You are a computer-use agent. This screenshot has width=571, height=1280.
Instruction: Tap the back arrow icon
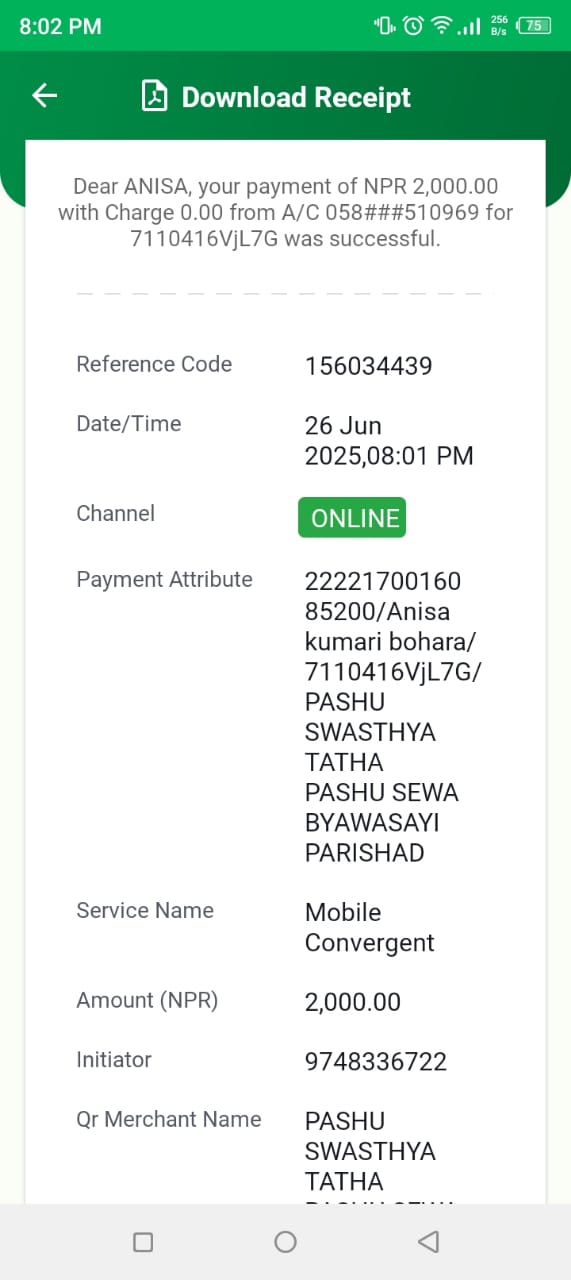coord(45,96)
